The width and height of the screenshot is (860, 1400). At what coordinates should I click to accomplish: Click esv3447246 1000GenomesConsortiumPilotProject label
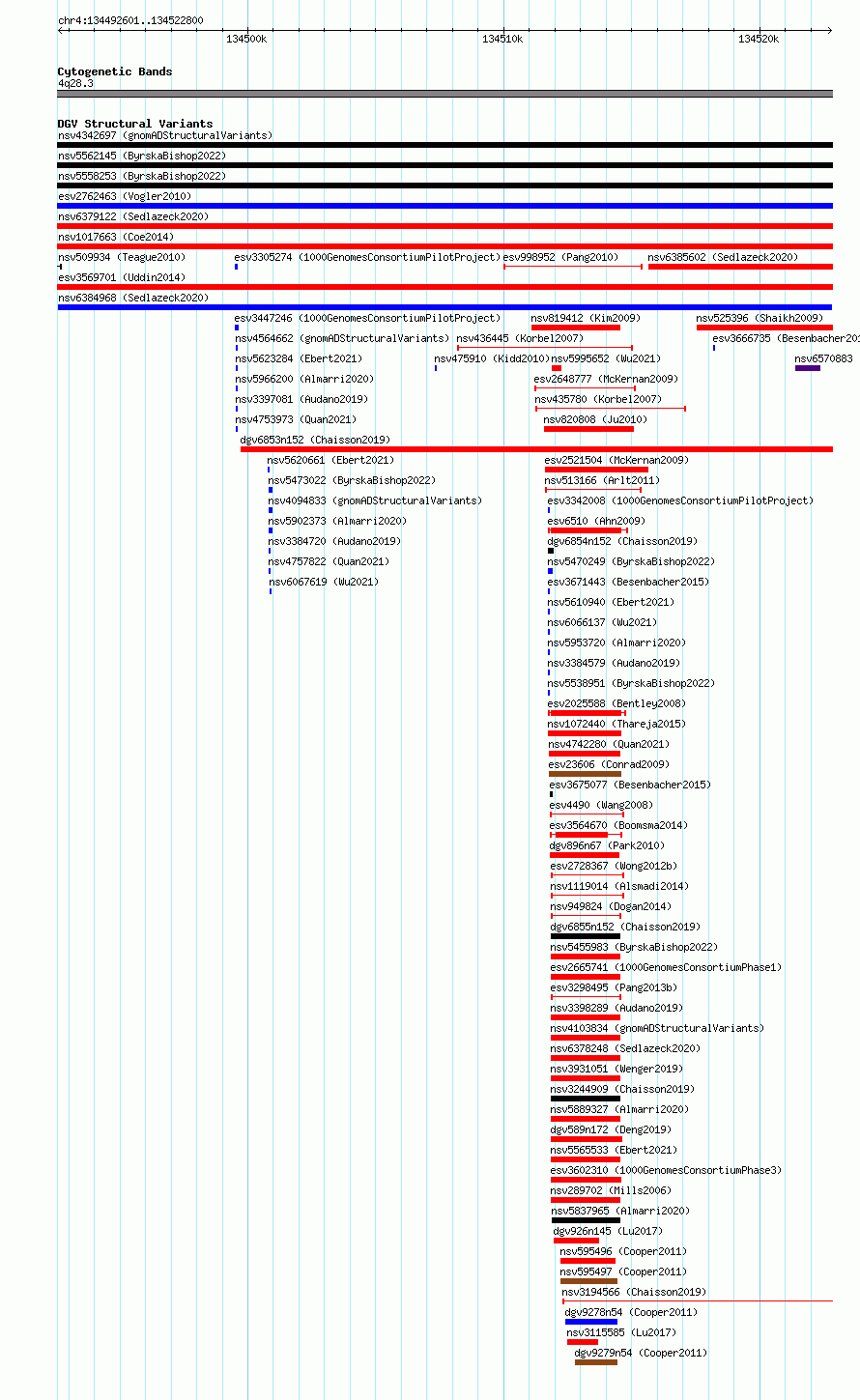point(368,319)
